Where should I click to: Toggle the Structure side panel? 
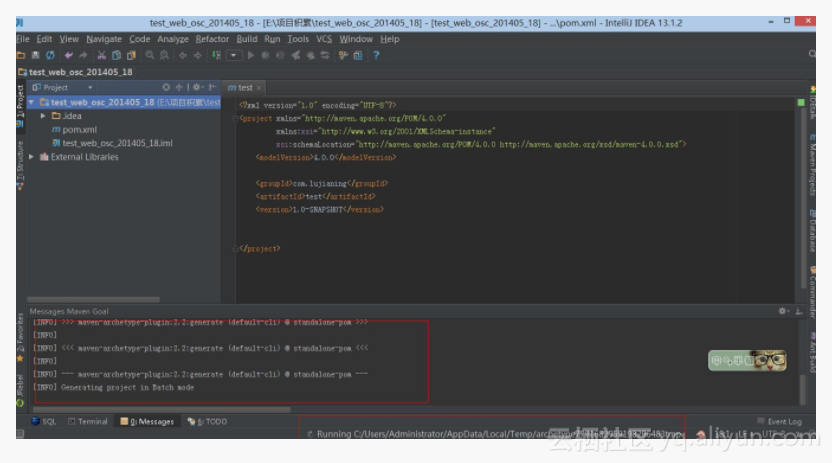coord(20,165)
